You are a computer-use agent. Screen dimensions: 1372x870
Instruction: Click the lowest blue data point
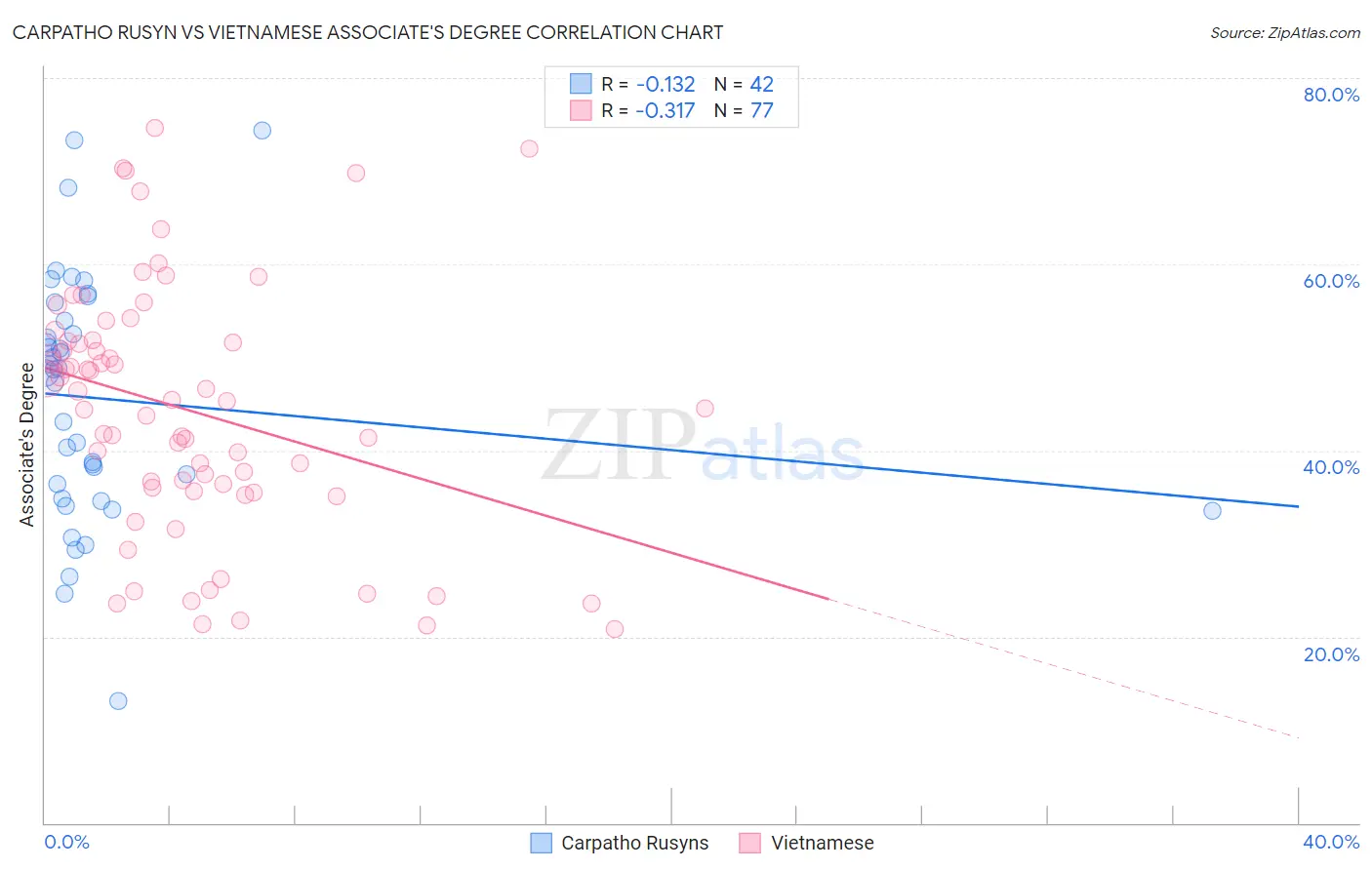(x=118, y=700)
